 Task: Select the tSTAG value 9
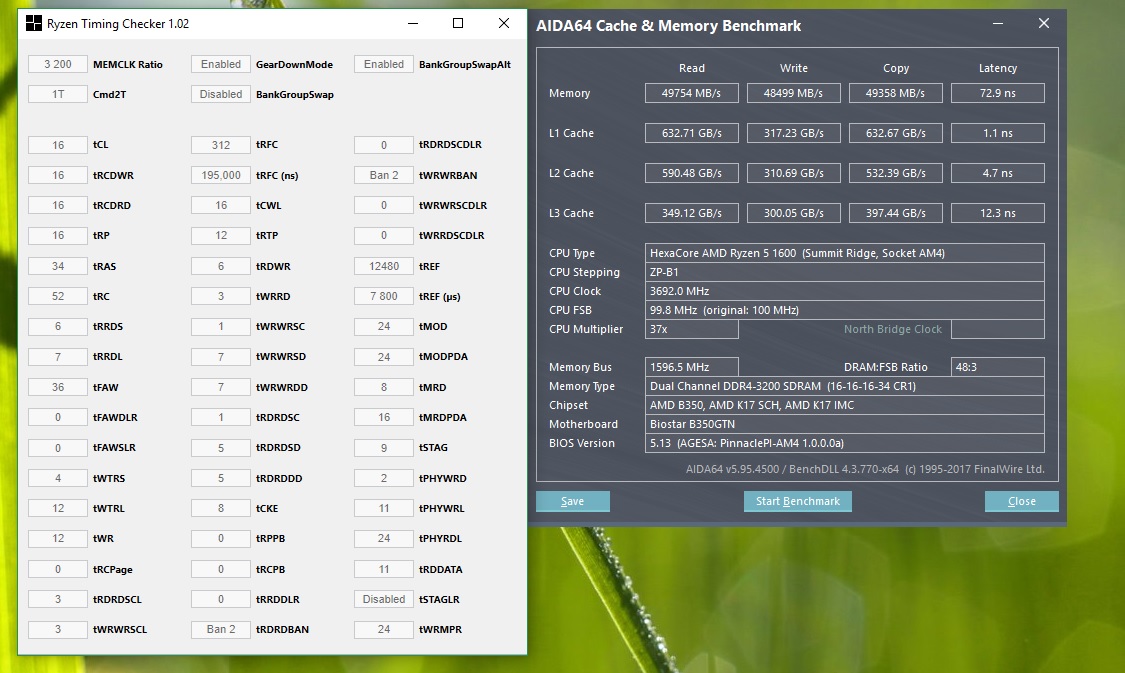384,448
